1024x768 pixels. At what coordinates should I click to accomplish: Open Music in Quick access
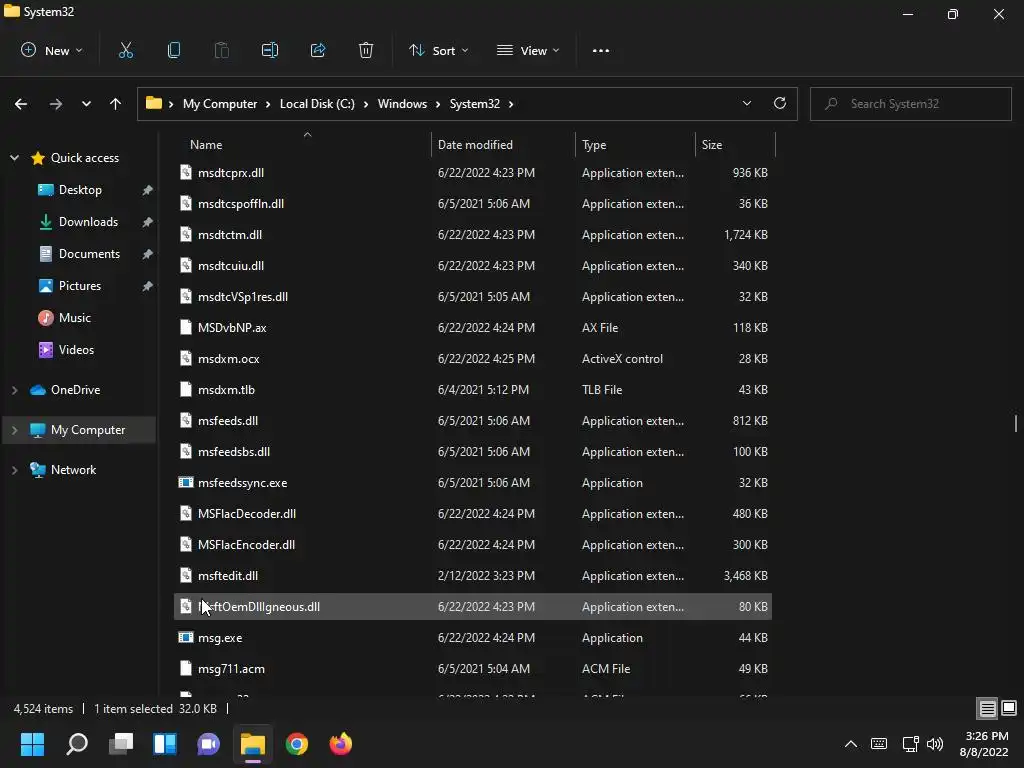pos(74,318)
